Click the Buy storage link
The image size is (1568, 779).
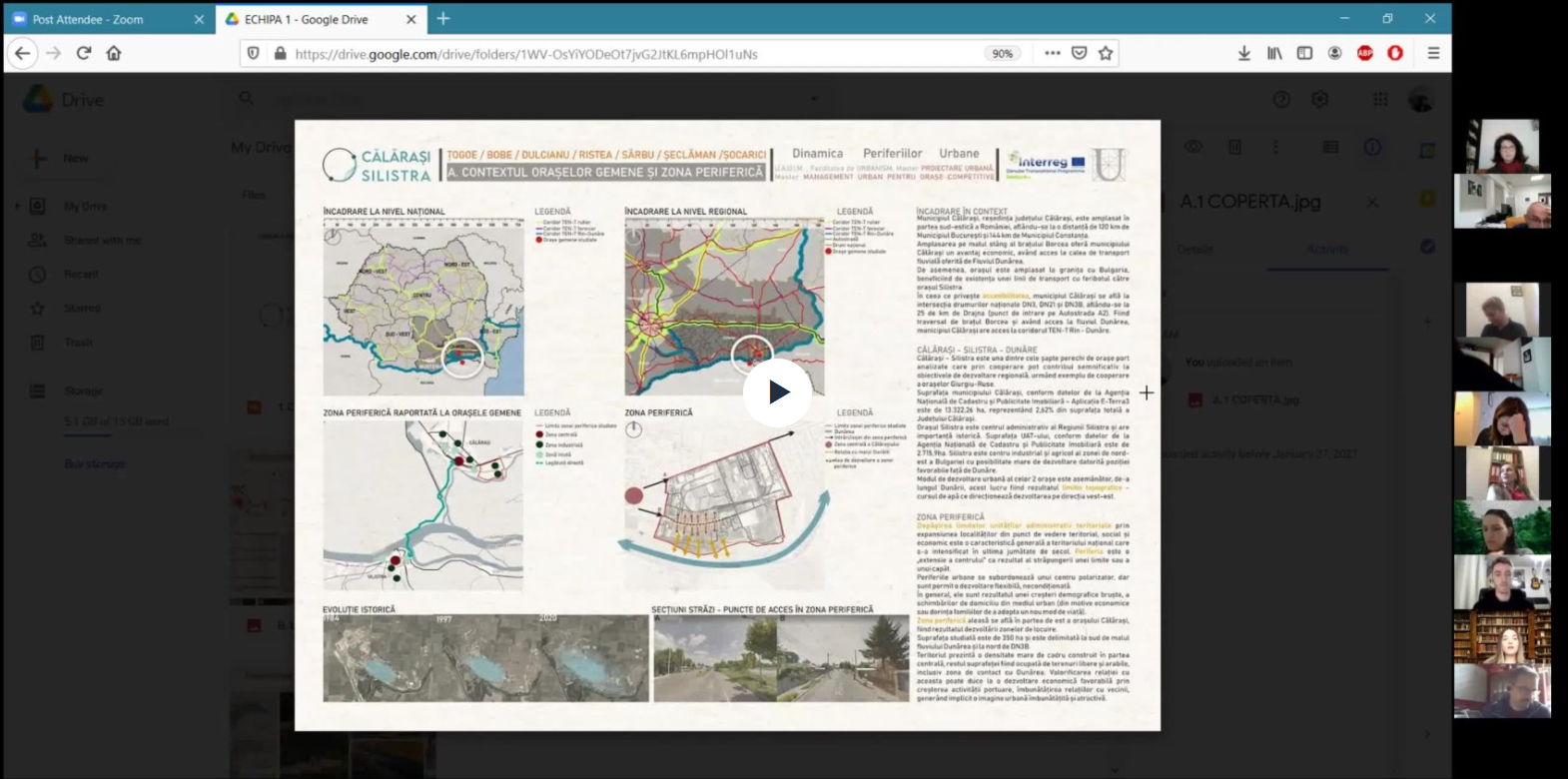(95, 463)
